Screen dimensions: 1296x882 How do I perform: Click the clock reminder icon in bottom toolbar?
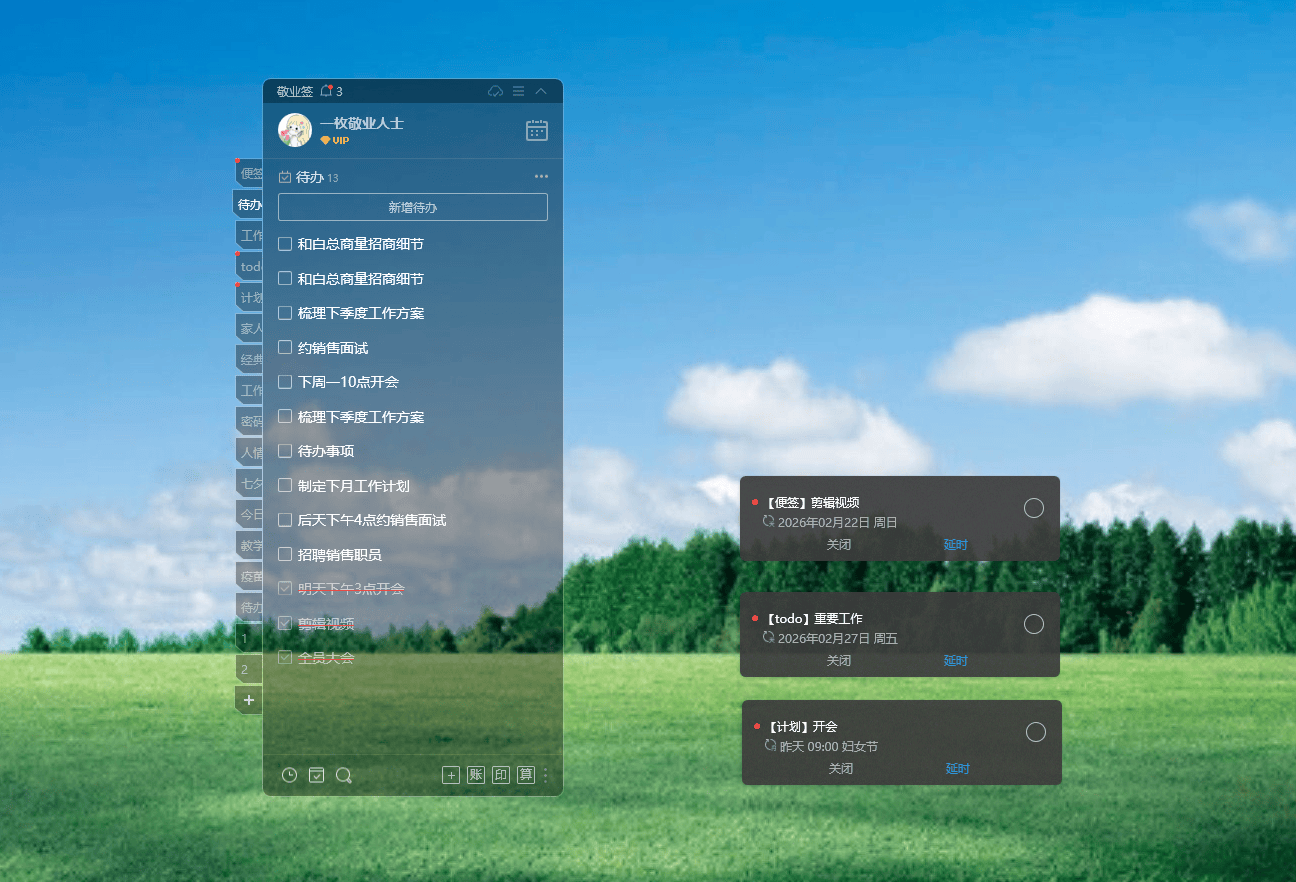[x=289, y=775]
